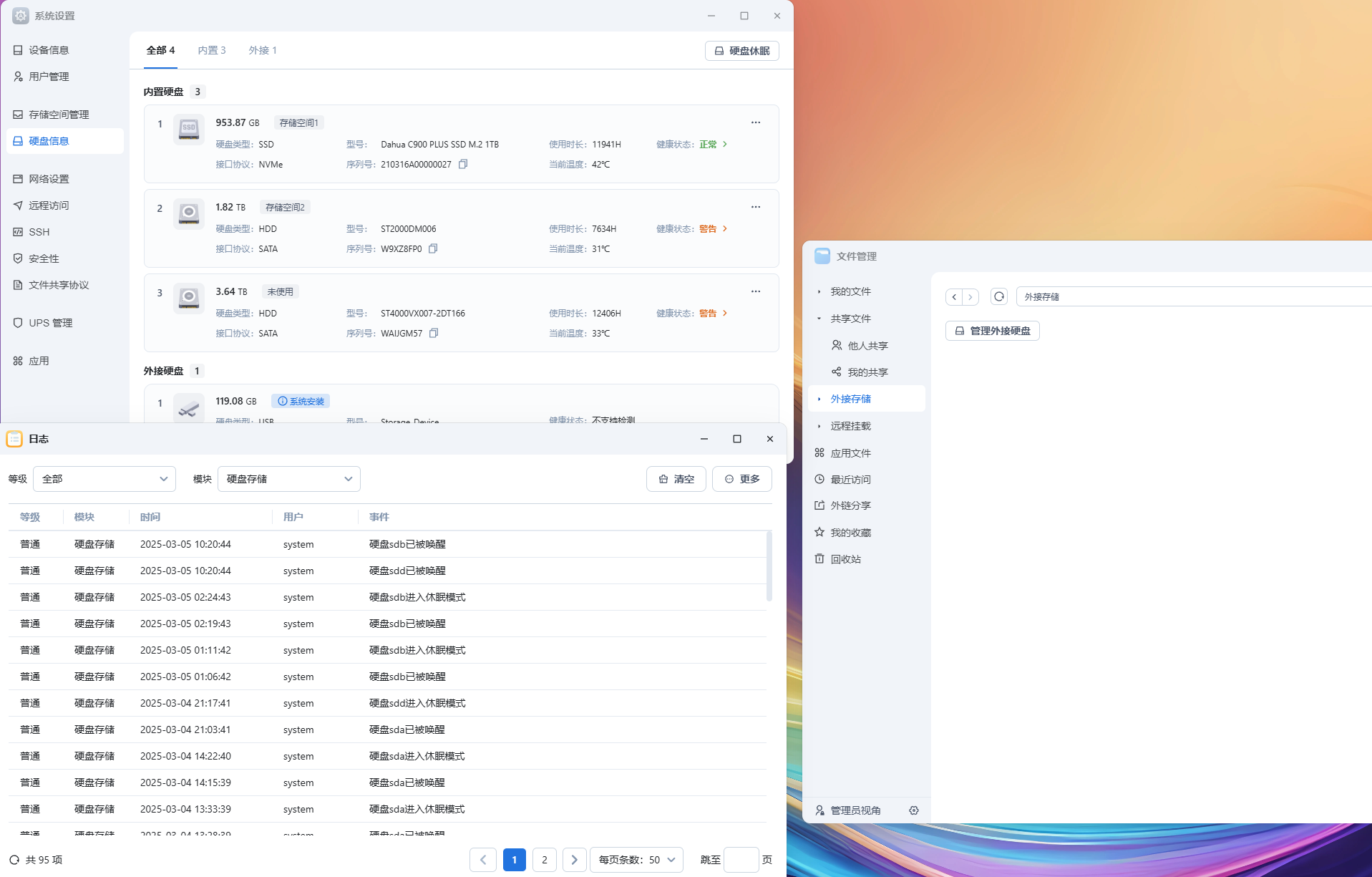Screen dimensions: 1372x877
Task: Open 网络设置 in settings sidebar
Action: click(x=65, y=179)
